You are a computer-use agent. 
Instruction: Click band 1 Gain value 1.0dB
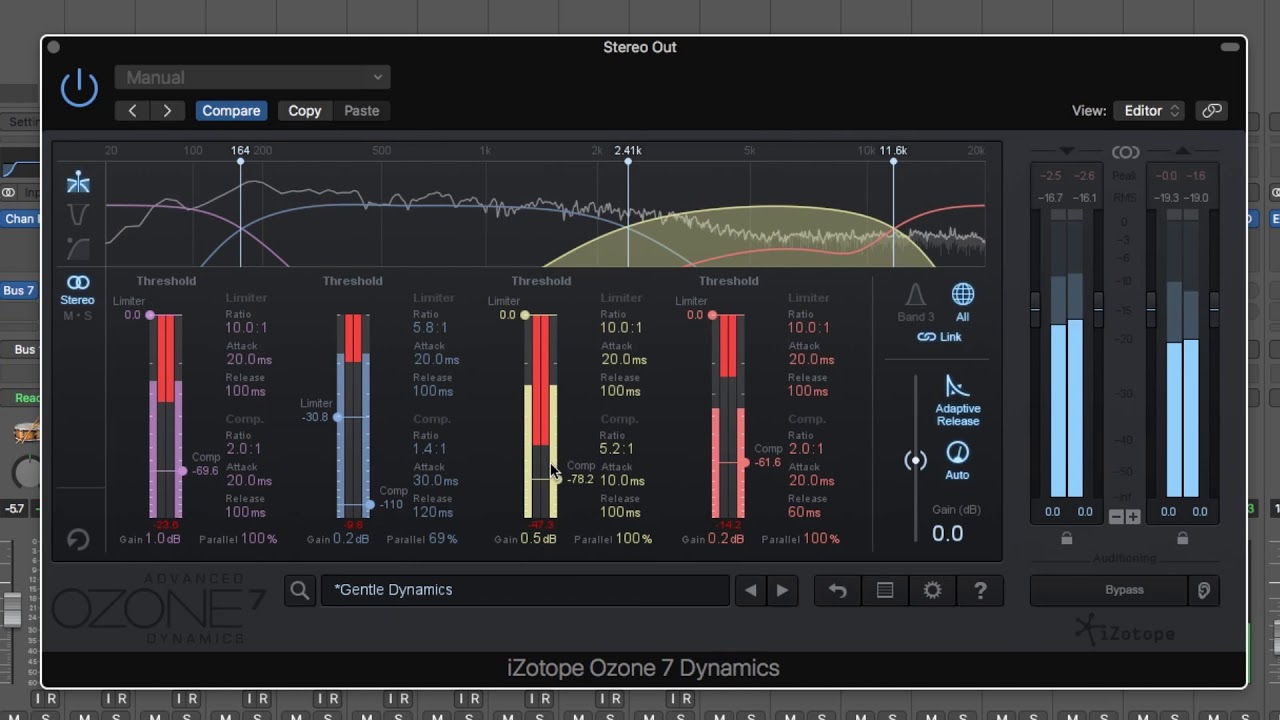click(163, 539)
